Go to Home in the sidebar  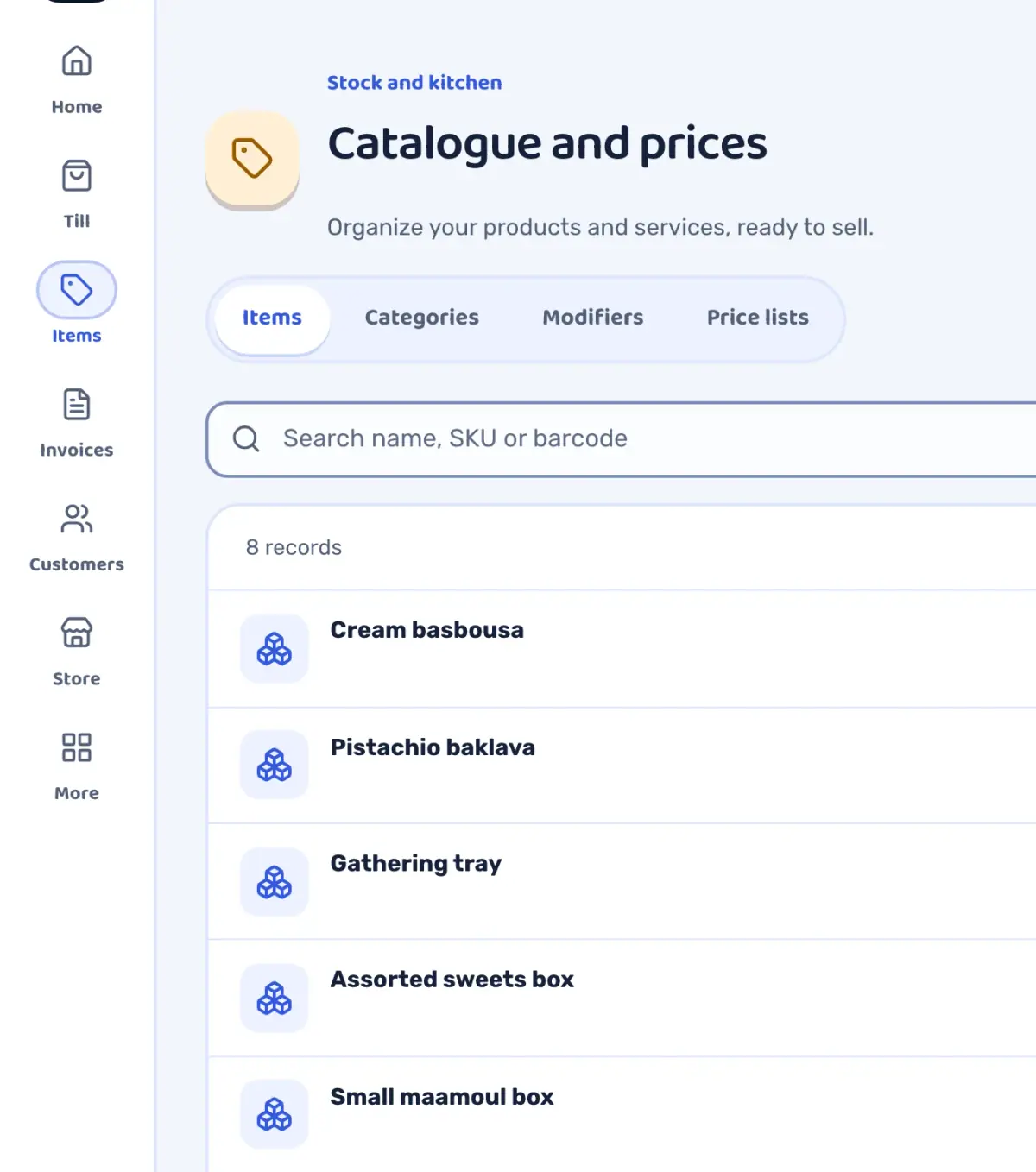pos(77,79)
